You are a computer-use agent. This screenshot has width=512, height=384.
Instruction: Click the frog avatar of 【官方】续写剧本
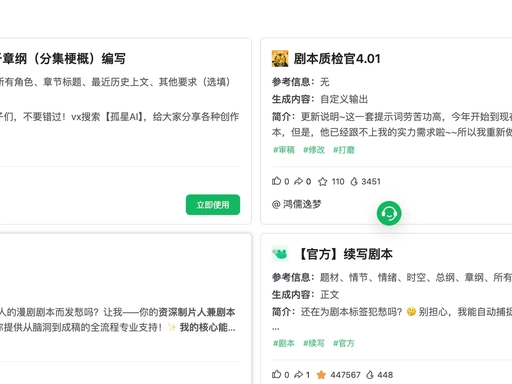click(x=280, y=254)
